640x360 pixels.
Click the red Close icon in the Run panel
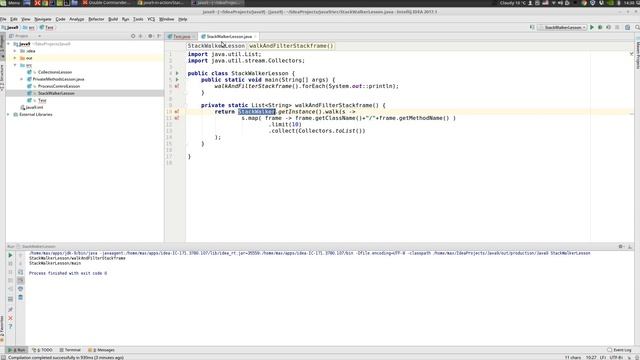10,318
